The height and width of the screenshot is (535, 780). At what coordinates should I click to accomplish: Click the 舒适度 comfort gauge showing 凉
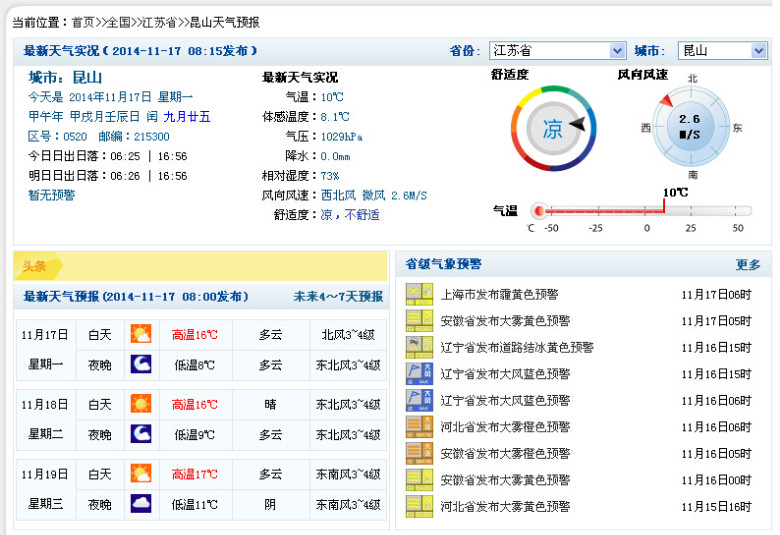(551, 129)
